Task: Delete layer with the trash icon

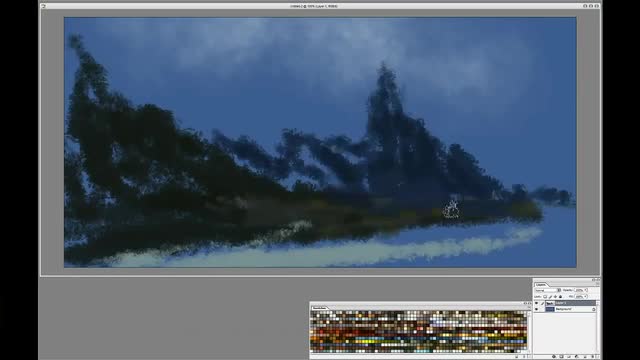Action: [593, 357]
